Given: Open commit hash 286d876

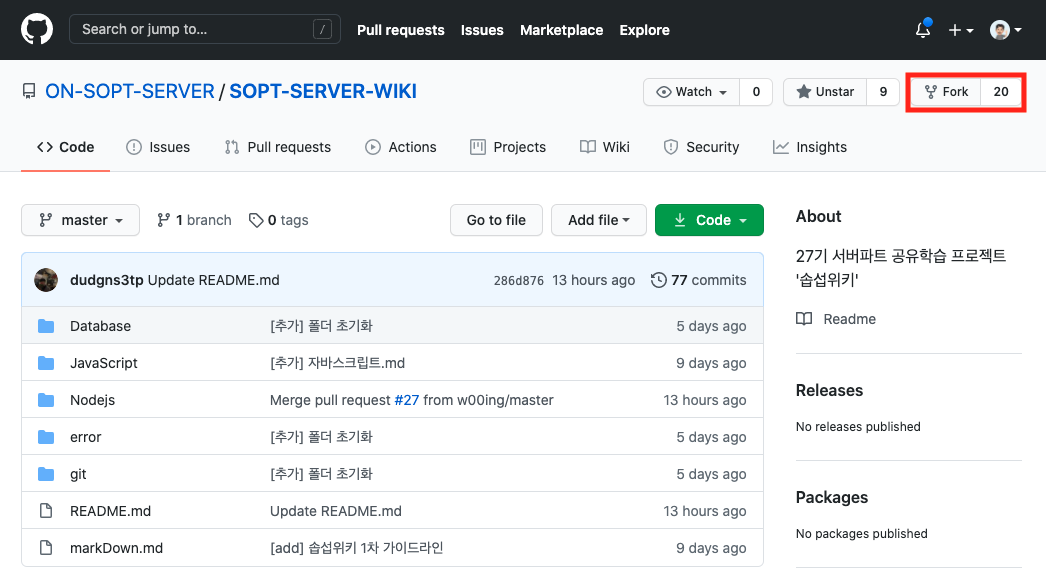Looking at the screenshot, I should point(518,281).
